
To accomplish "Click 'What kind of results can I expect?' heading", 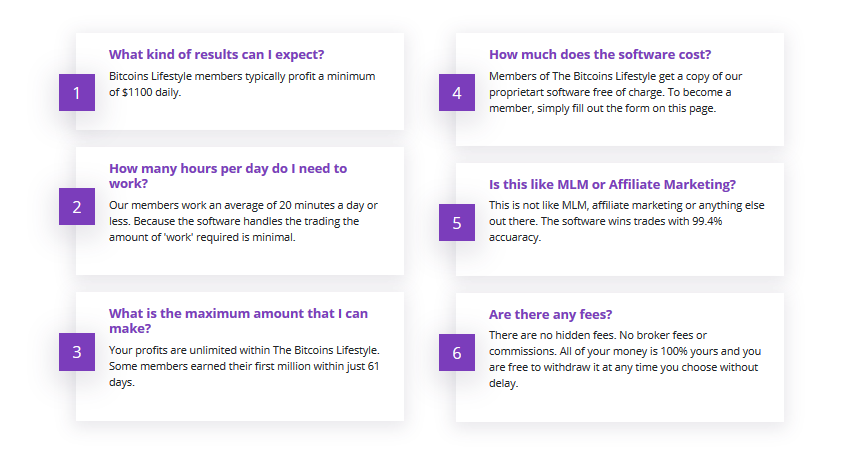I will 216,55.
